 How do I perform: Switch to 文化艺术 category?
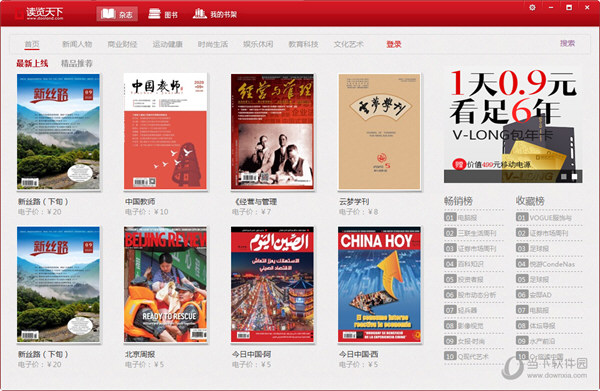(x=348, y=44)
